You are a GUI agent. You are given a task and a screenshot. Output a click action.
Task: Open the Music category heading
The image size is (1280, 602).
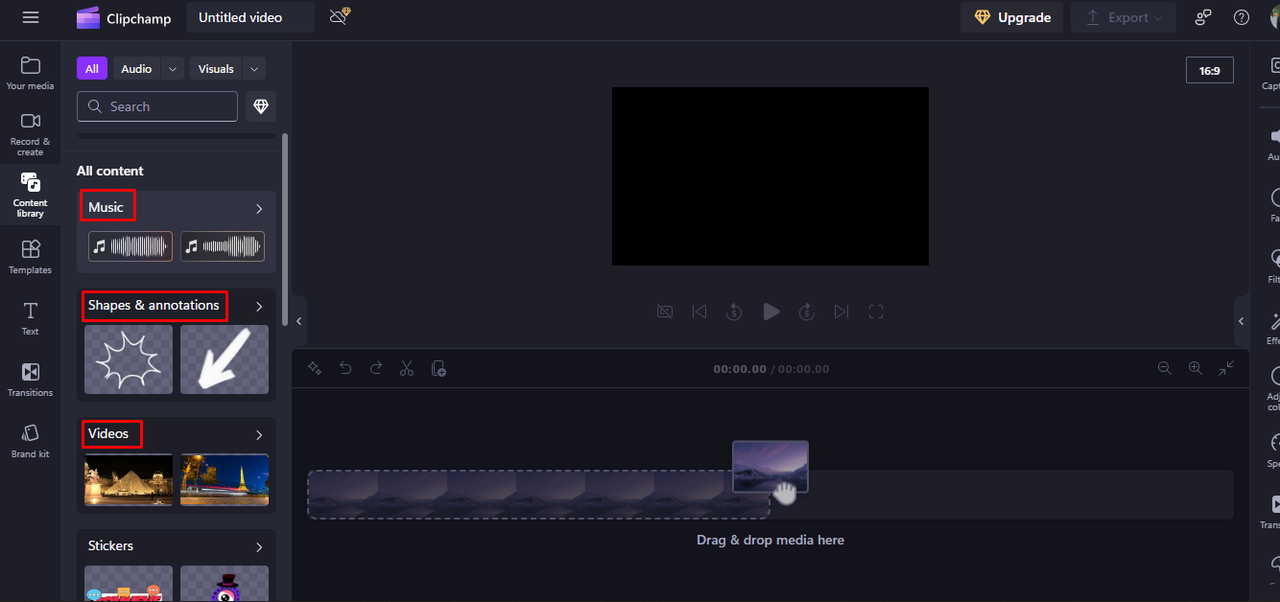106,207
